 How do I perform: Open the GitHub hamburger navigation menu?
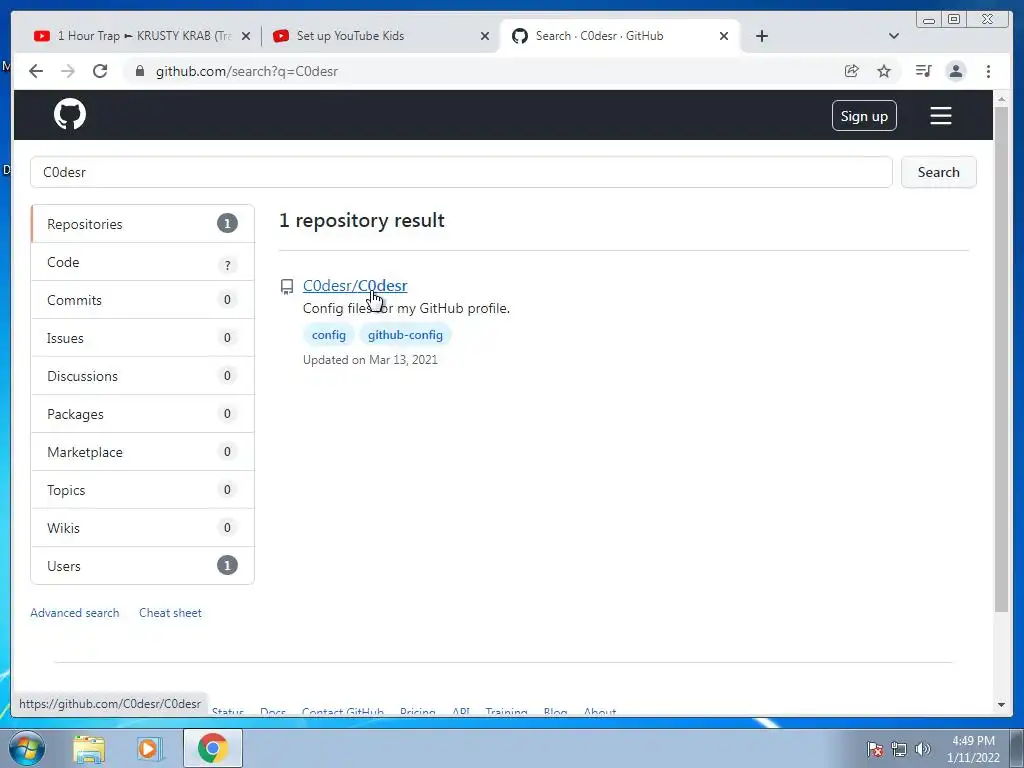940,116
